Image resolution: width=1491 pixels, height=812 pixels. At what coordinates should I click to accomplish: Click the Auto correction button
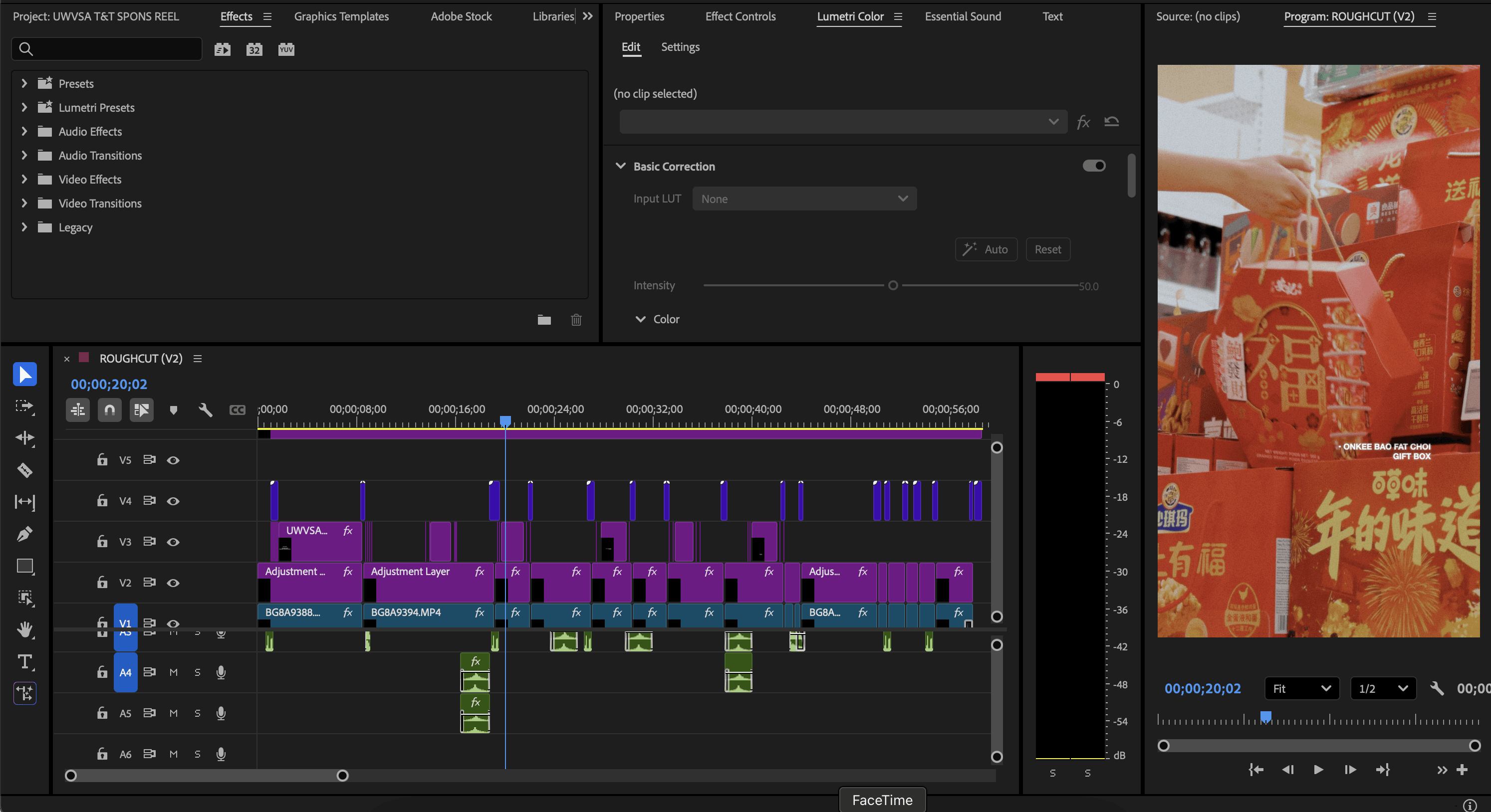pos(986,249)
